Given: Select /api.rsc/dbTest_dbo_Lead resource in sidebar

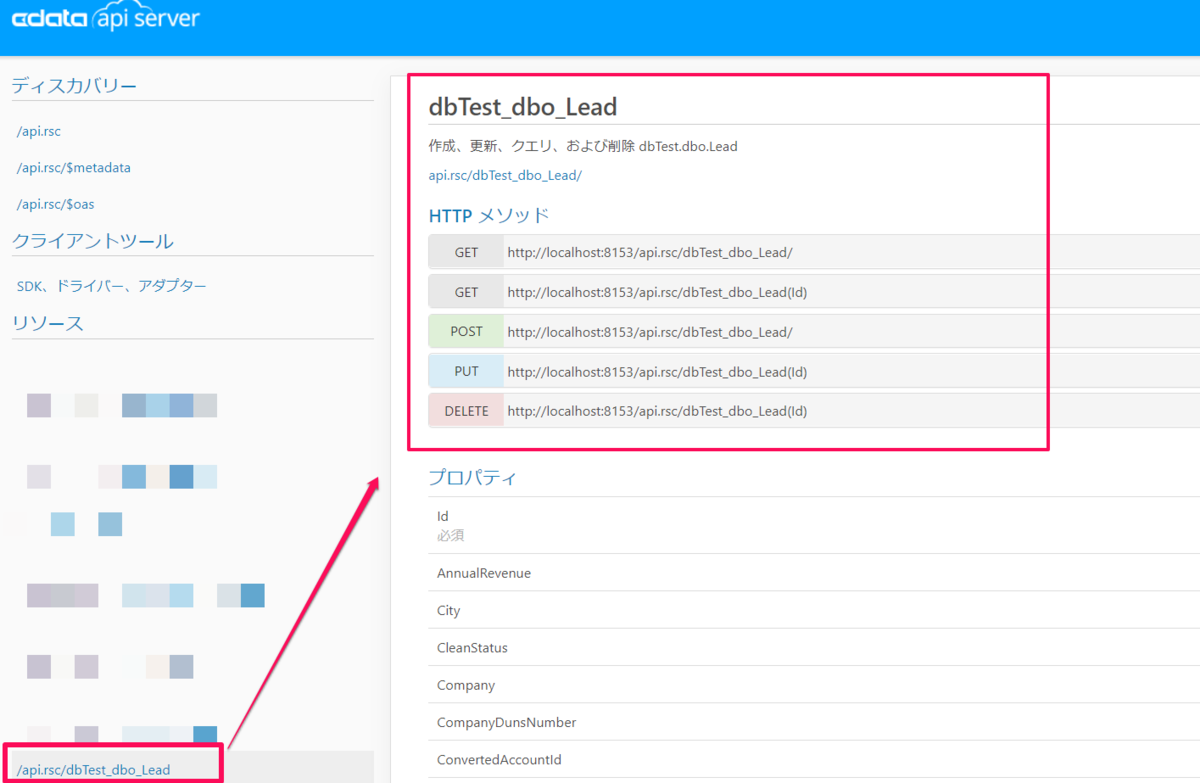Looking at the screenshot, I should click(94, 770).
